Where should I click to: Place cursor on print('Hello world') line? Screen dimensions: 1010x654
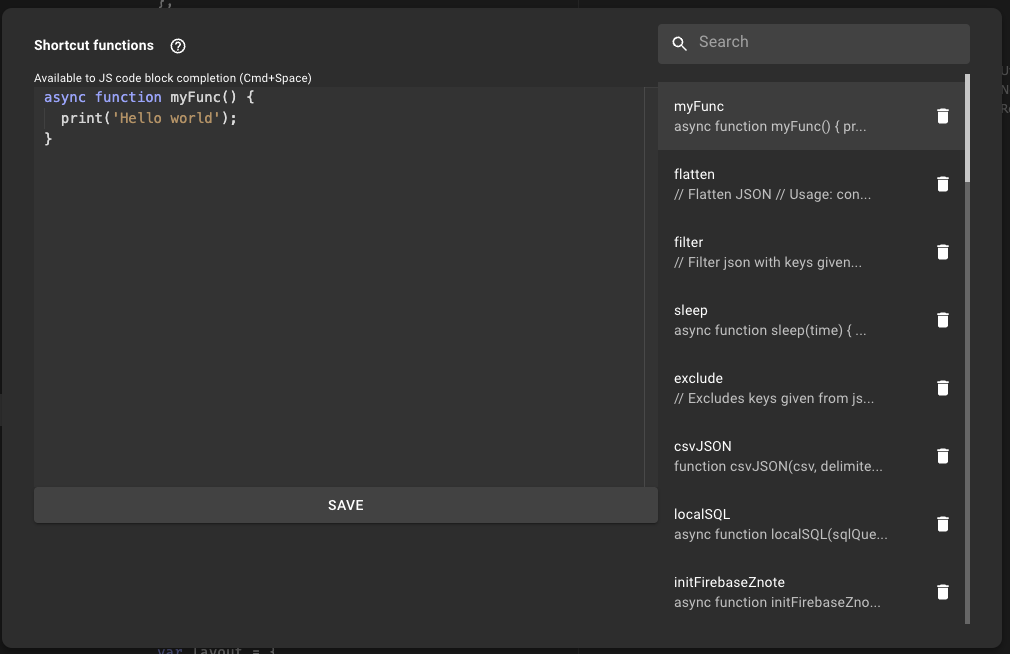tap(149, 119)
